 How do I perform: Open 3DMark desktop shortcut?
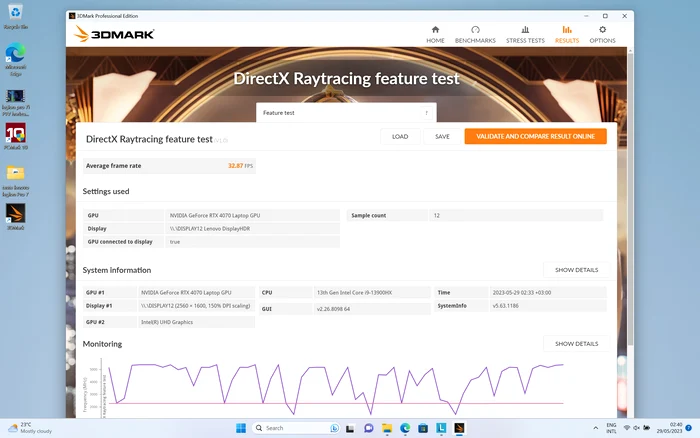16,217
